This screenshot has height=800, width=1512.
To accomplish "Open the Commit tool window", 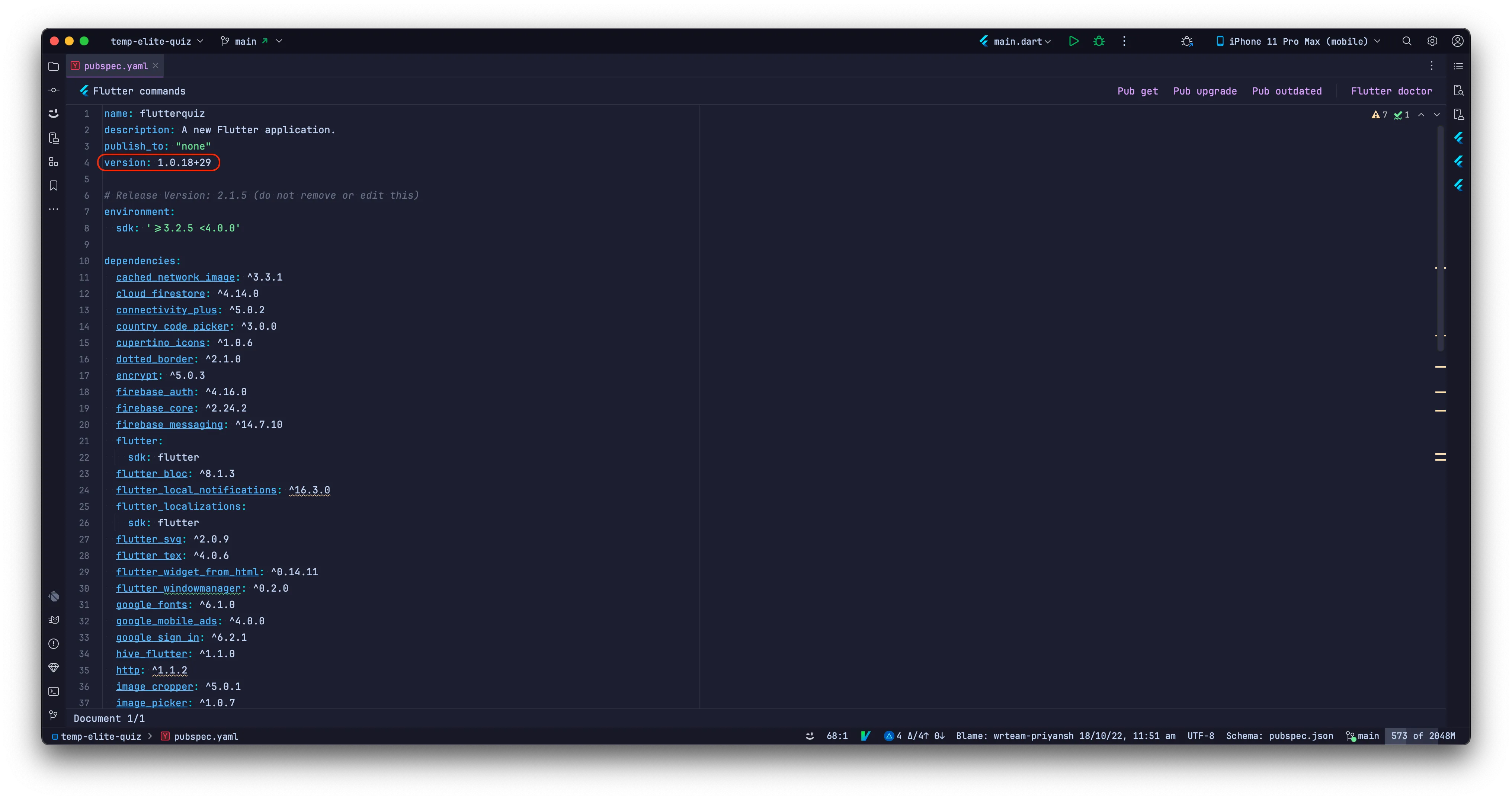I will click(x=54, y=90).
